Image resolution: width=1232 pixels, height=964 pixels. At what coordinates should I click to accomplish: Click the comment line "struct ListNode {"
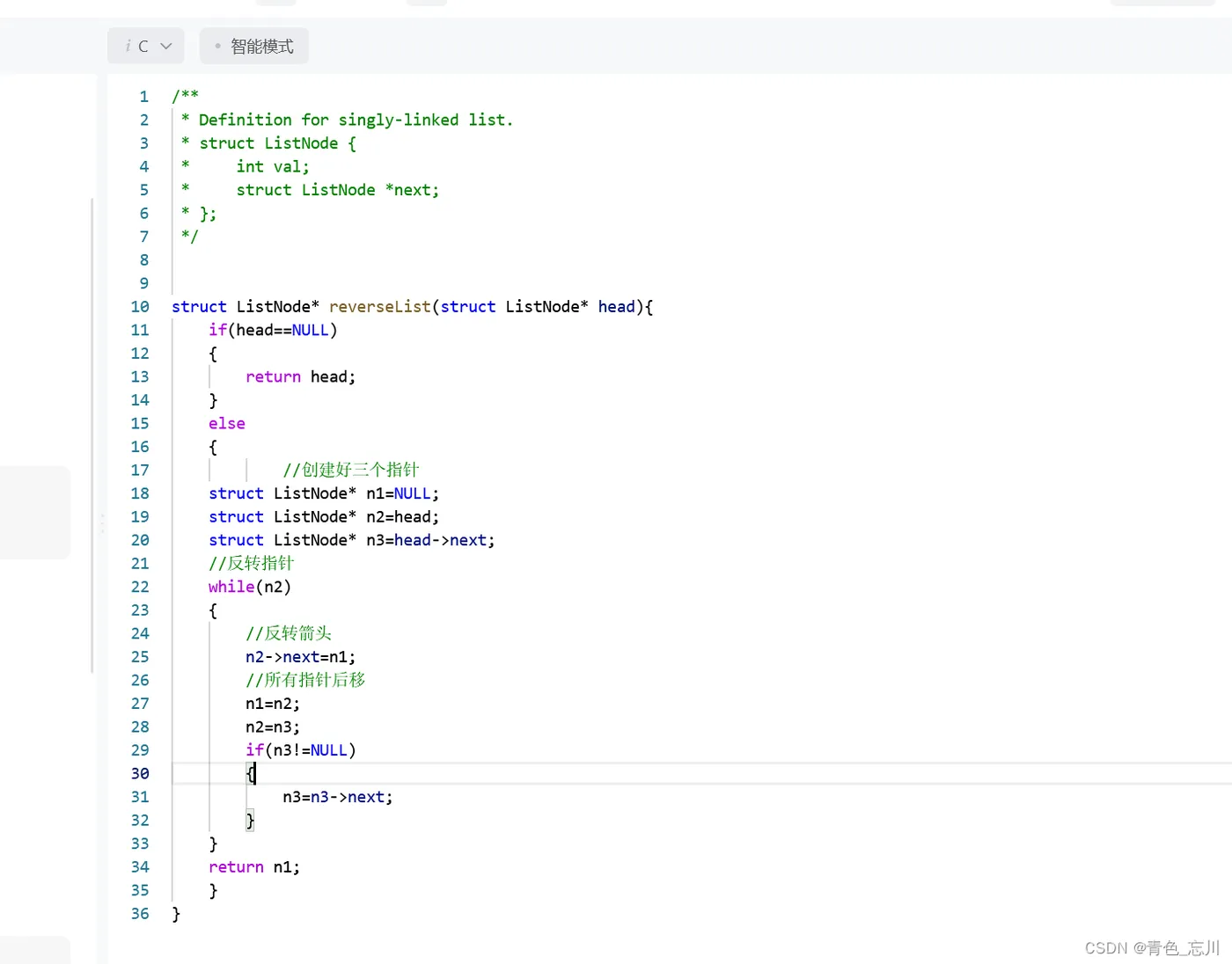click(277, 143)
